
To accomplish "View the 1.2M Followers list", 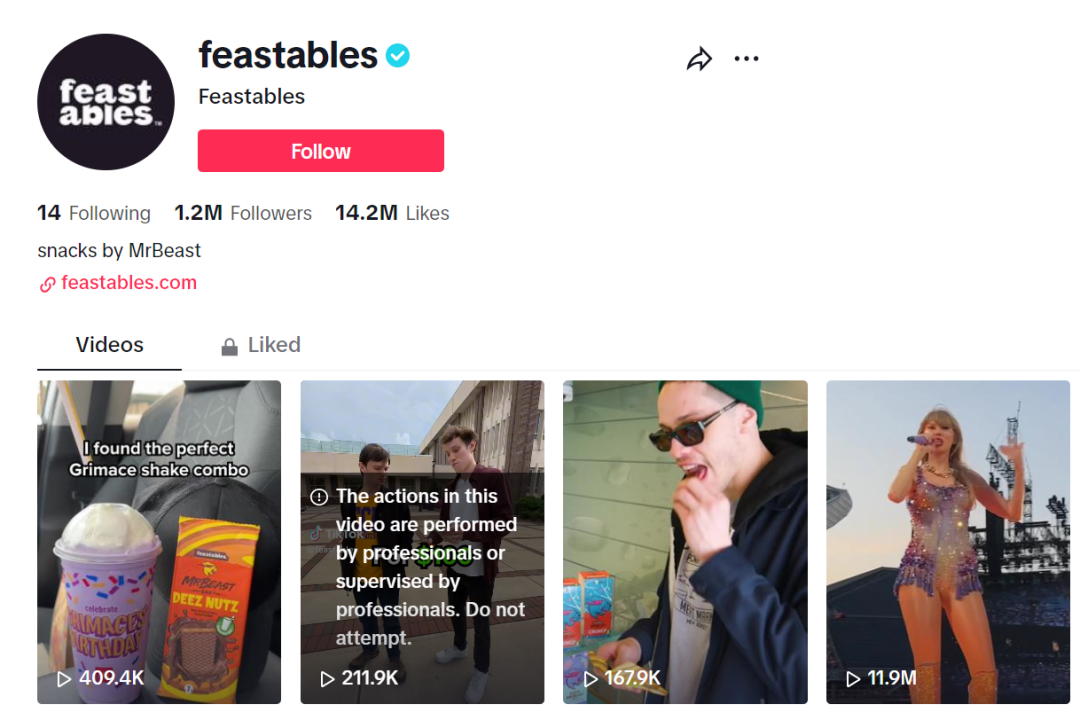I will click(x=243, y=213).
